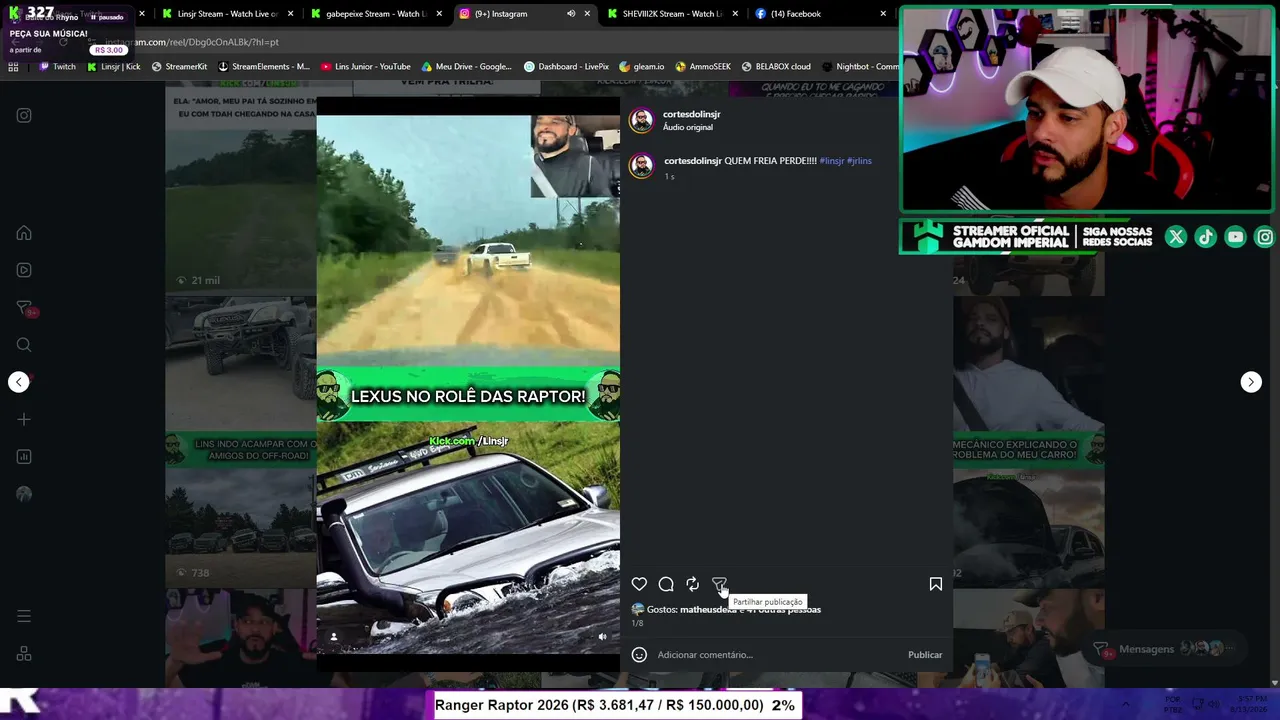Open the Meta apps grid icon in sidebar
This screenshot has width=1280, height=720.
[24, 654]
